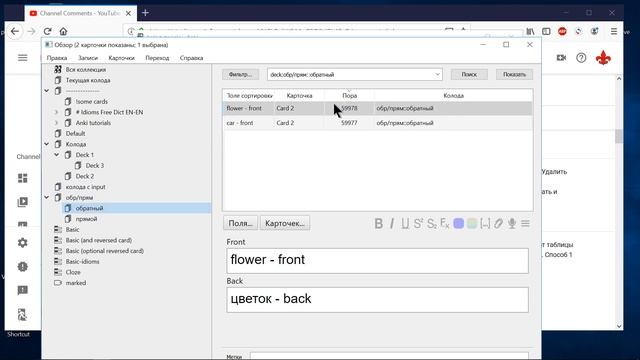
Task: Toggle bold formatting in the Anki editor
Action: coord(378,223)
